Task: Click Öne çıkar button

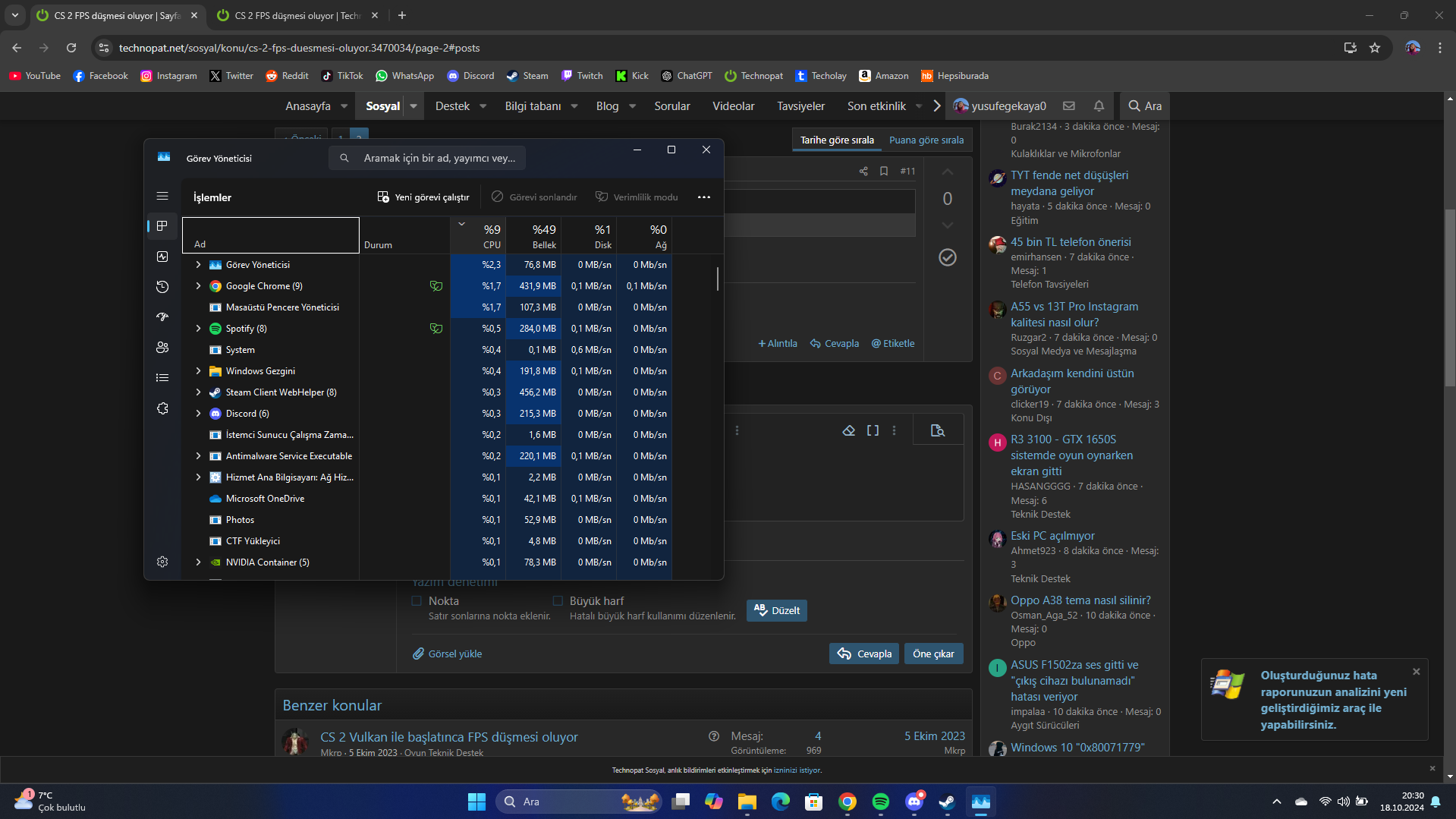Action: pos(933,654)
